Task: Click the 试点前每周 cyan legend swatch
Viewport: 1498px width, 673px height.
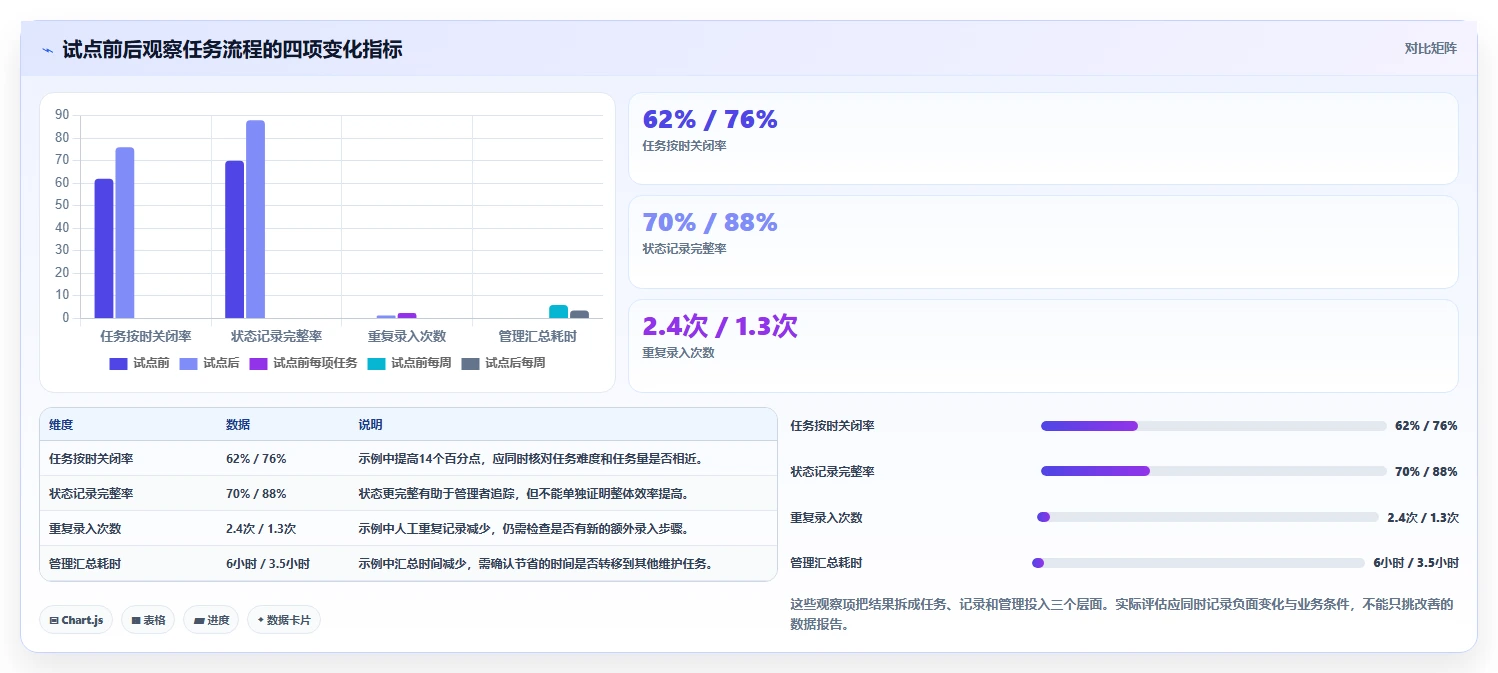Action: click(376, 364)
